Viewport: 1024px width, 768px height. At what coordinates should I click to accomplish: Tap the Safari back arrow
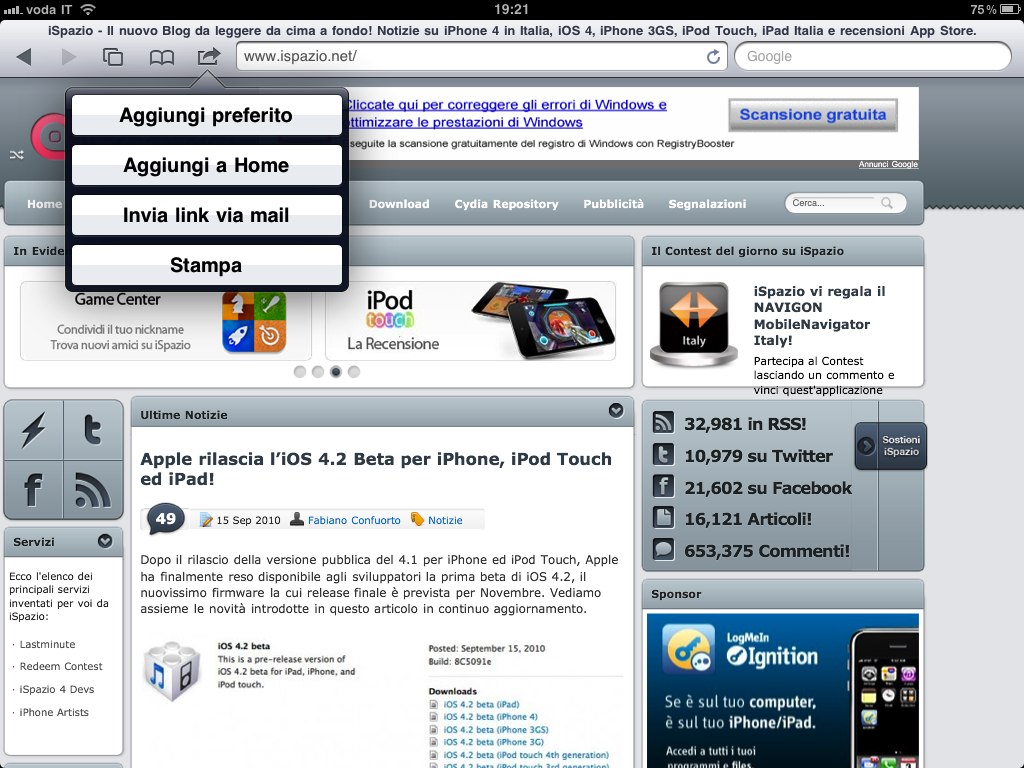tap(24, 57)
